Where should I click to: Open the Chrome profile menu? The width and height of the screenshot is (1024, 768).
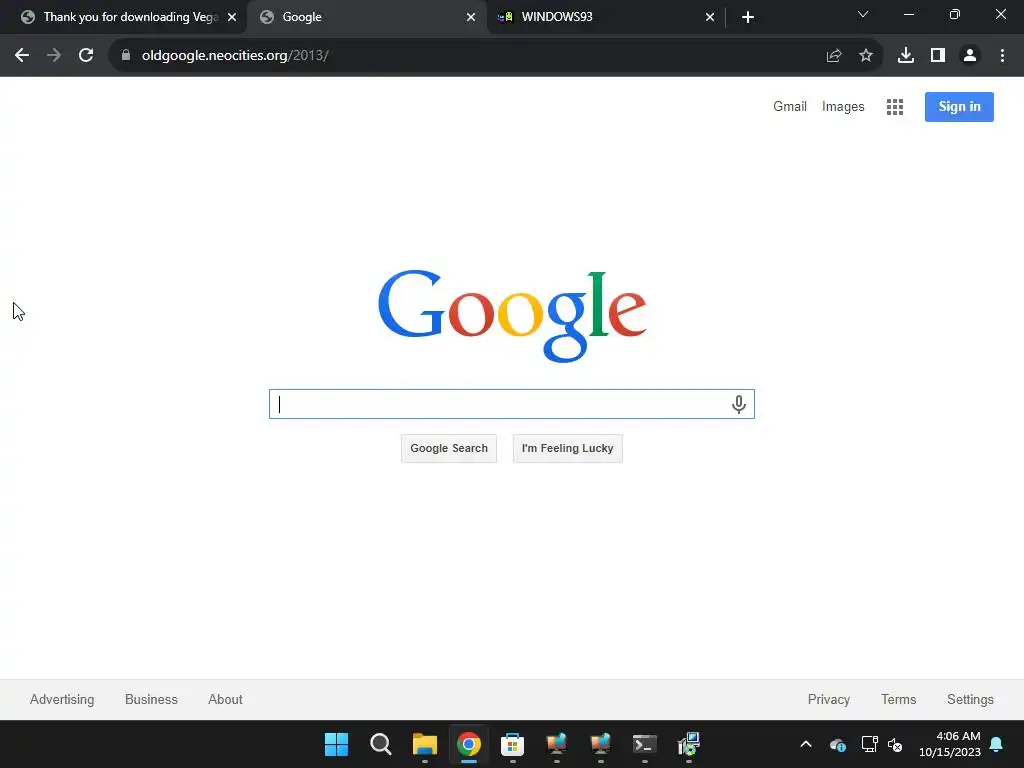[970, 56]
